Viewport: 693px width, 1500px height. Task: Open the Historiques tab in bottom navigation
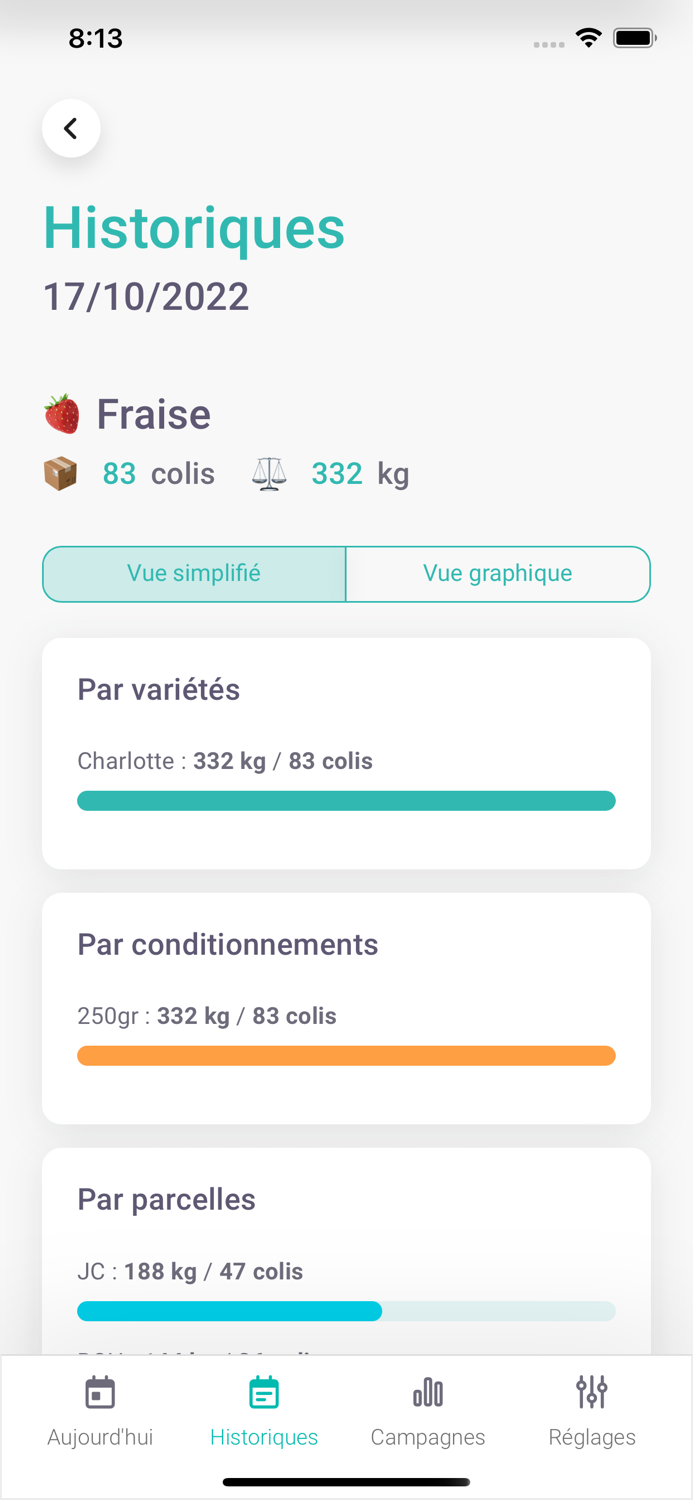point(263,1437)
